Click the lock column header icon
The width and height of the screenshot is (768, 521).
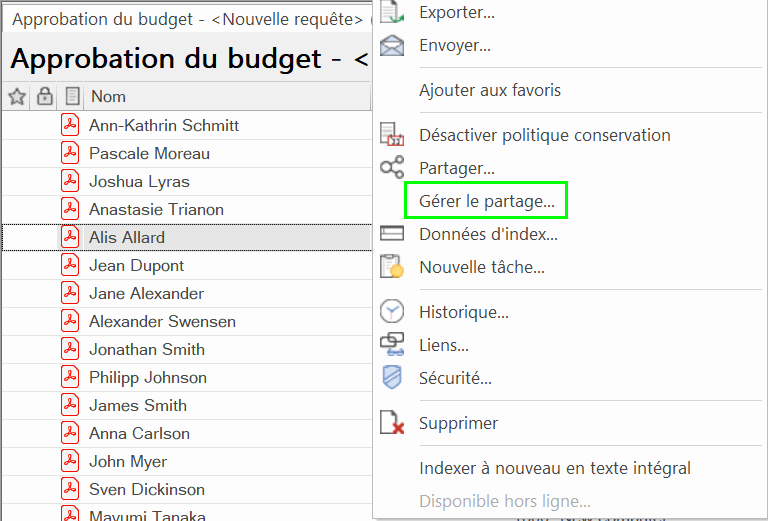tap(45, 96)
